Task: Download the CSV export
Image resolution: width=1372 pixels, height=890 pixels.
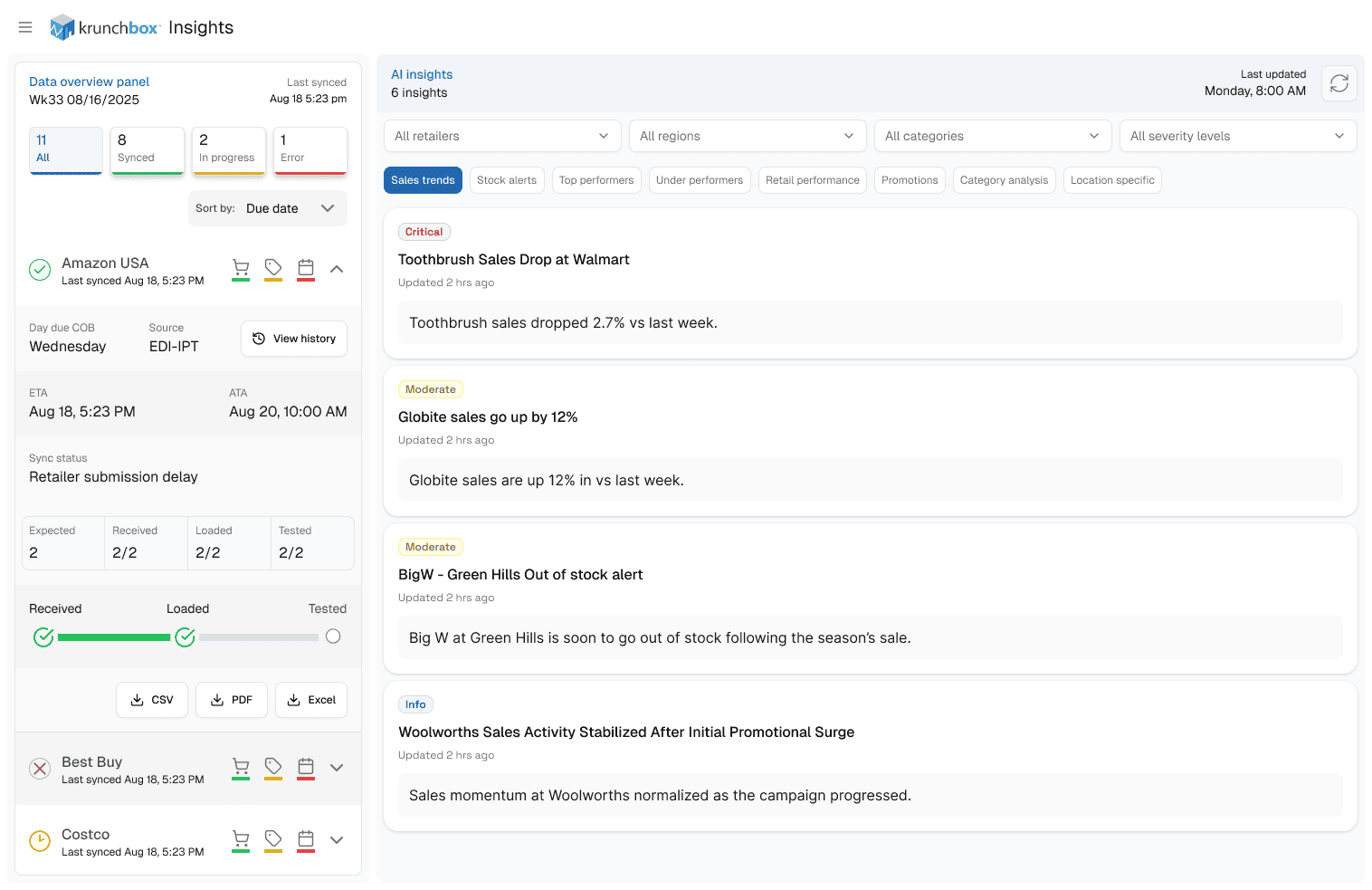Action: (x=152, y=700)
